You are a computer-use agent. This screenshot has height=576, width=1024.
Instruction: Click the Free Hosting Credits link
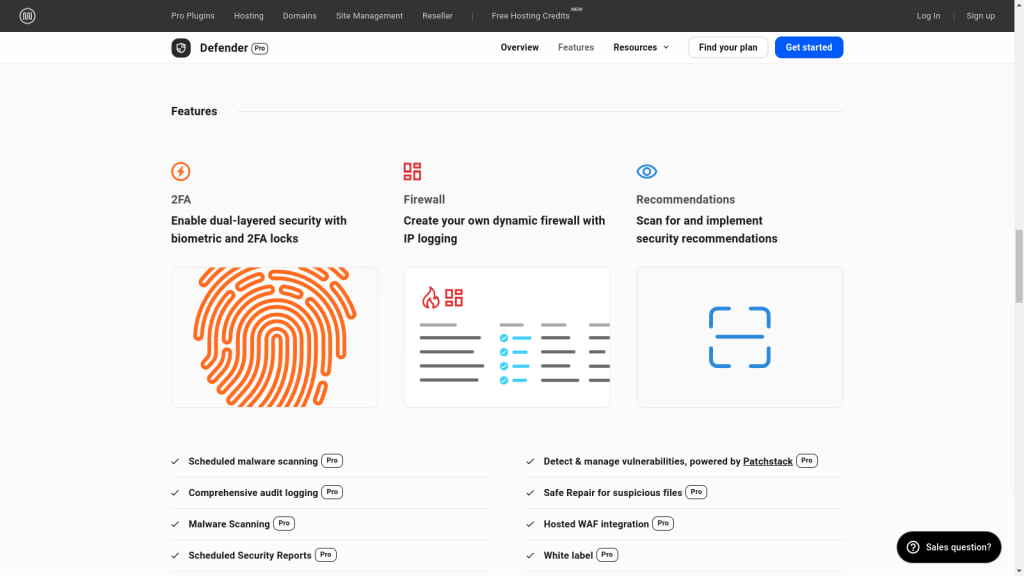(531, 16)
